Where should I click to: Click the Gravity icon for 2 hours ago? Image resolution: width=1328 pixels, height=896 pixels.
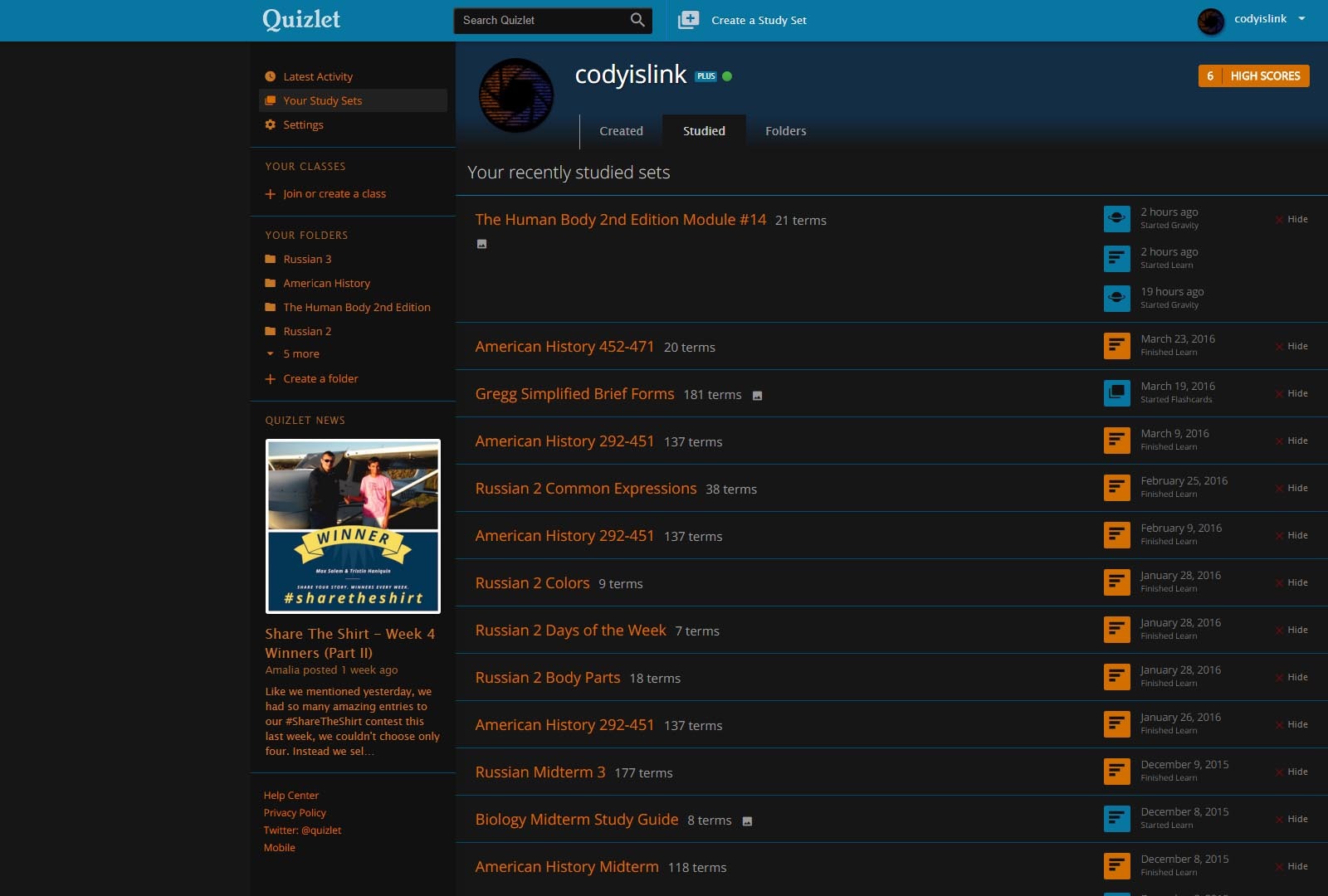pyautogui.click(x=1117, y=218)
